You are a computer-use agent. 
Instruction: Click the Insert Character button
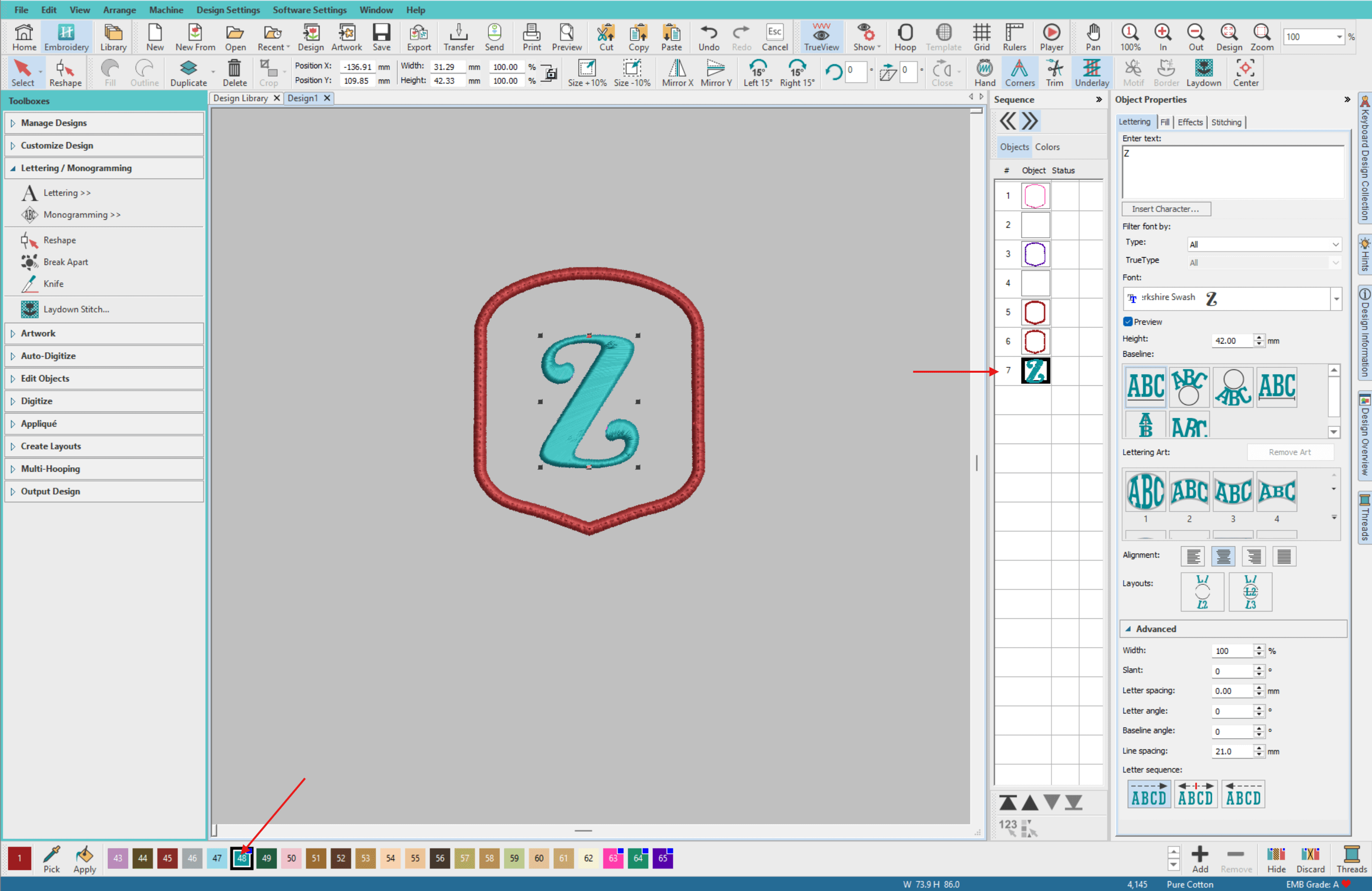click(1166, 209)
